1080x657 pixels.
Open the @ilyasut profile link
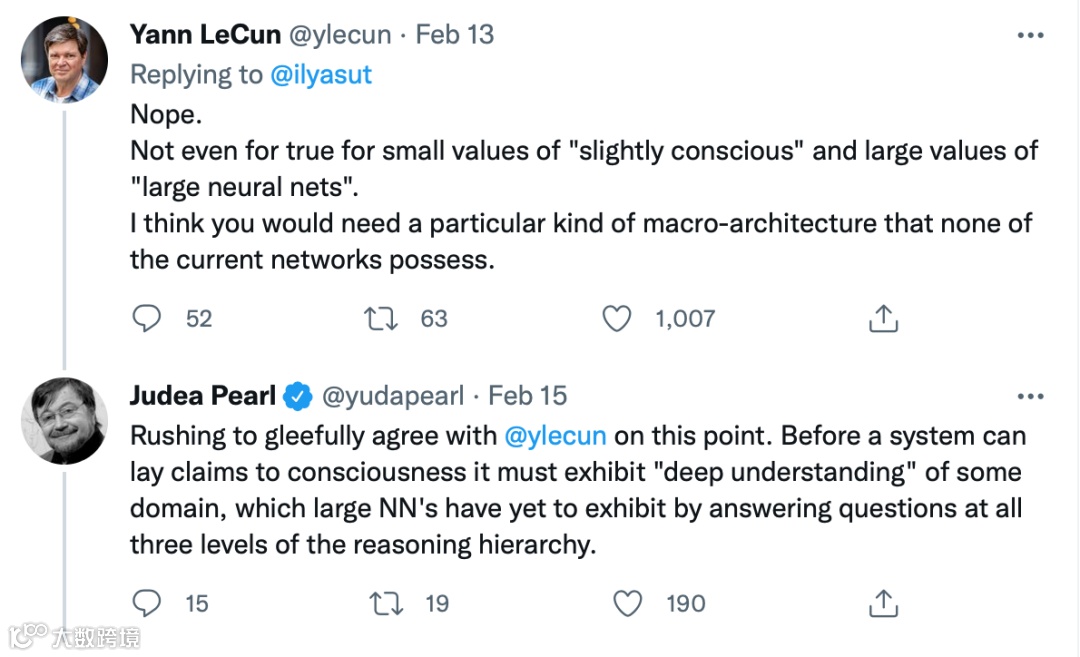pos(321,75)
